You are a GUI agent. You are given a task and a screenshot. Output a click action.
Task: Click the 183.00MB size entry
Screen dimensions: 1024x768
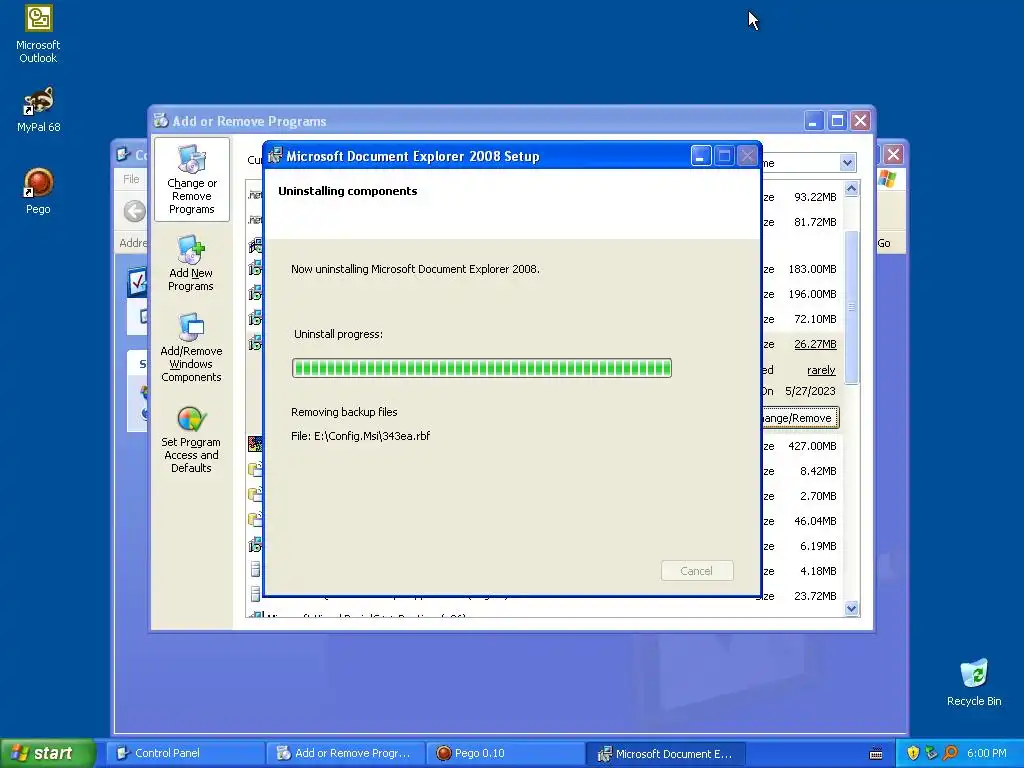point(812,269)
